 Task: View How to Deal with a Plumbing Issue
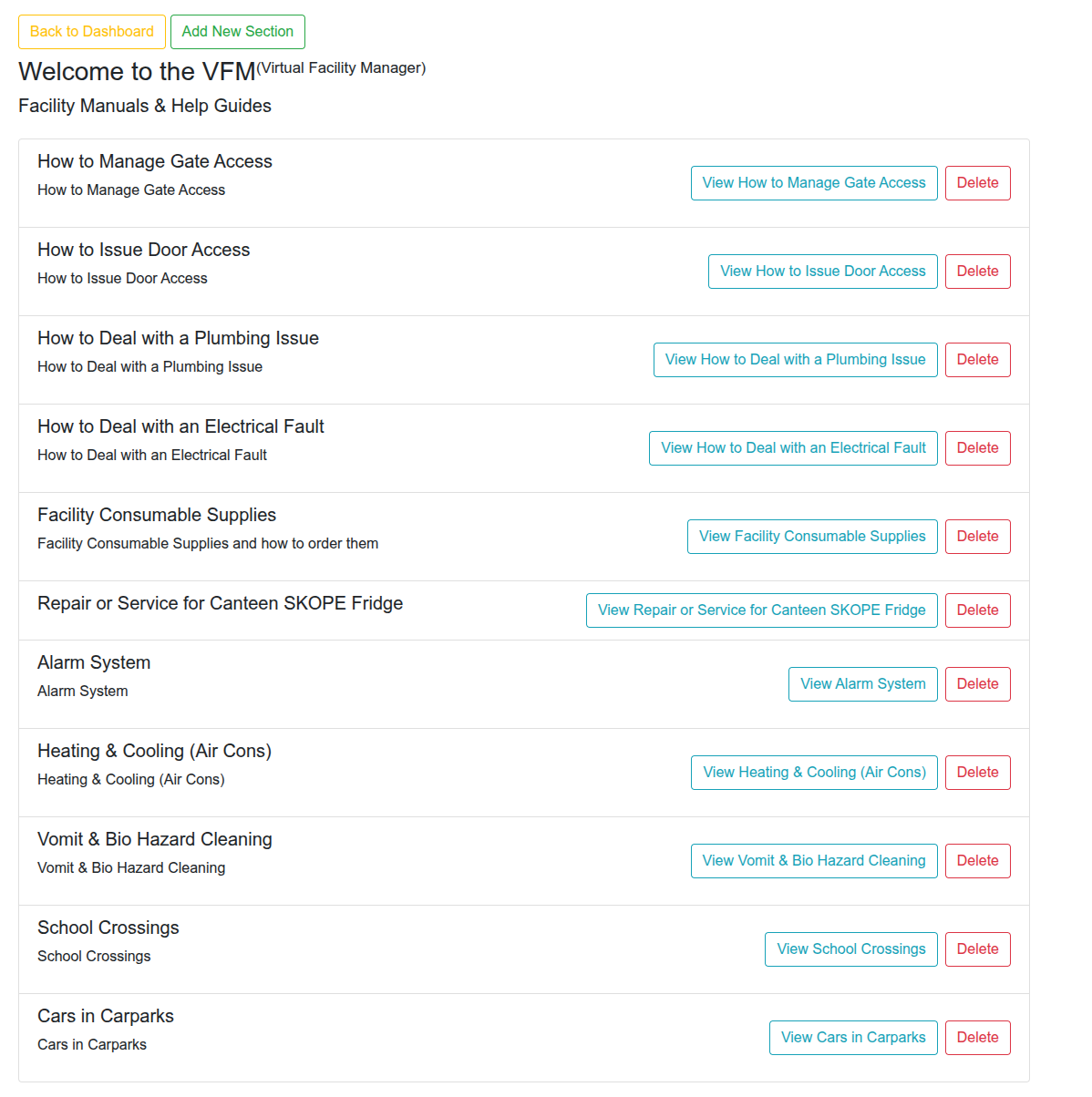coord(796,360)
